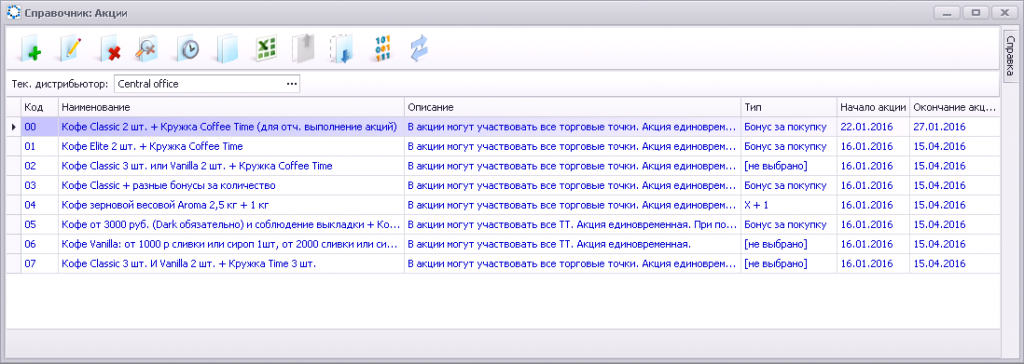Image resolution: width=1024 pixels, height=364 pixels.
Task: Click the magnifier search/filter icon
Action: click(148, 50)
